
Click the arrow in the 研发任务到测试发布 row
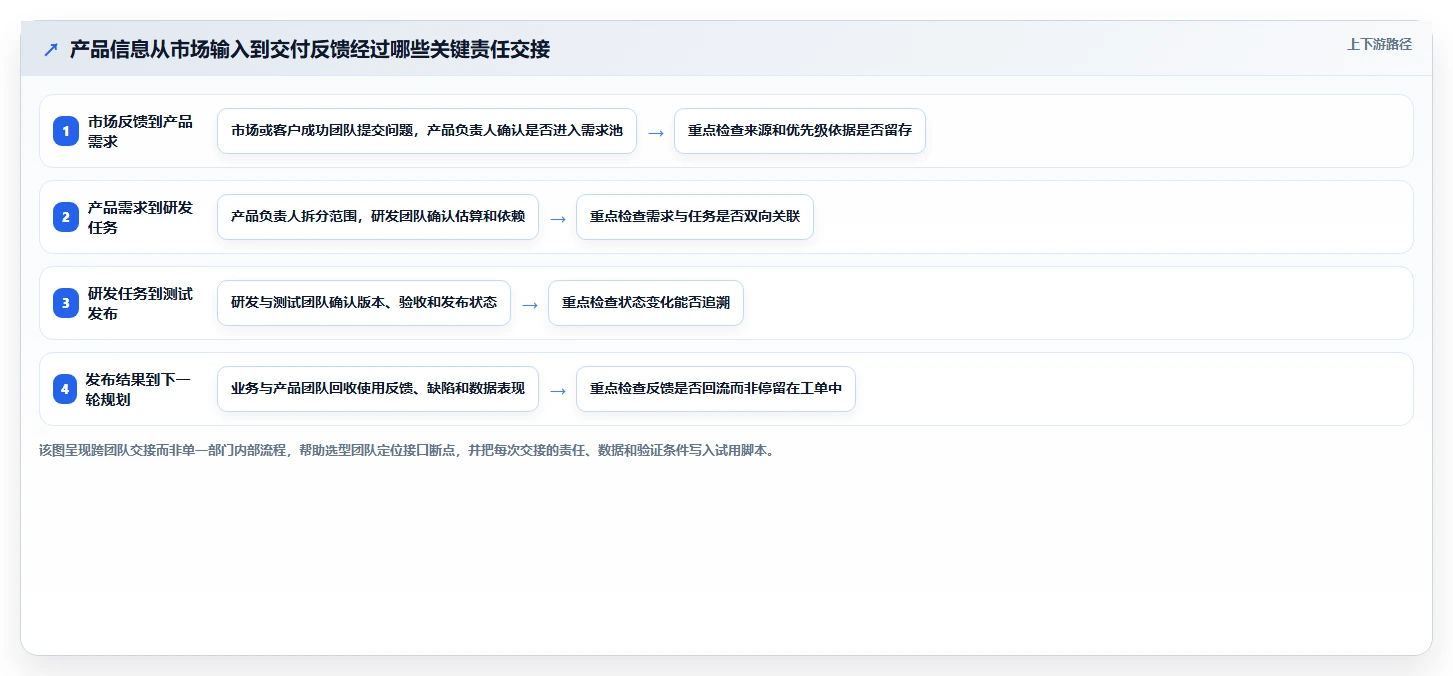point(530,304)
